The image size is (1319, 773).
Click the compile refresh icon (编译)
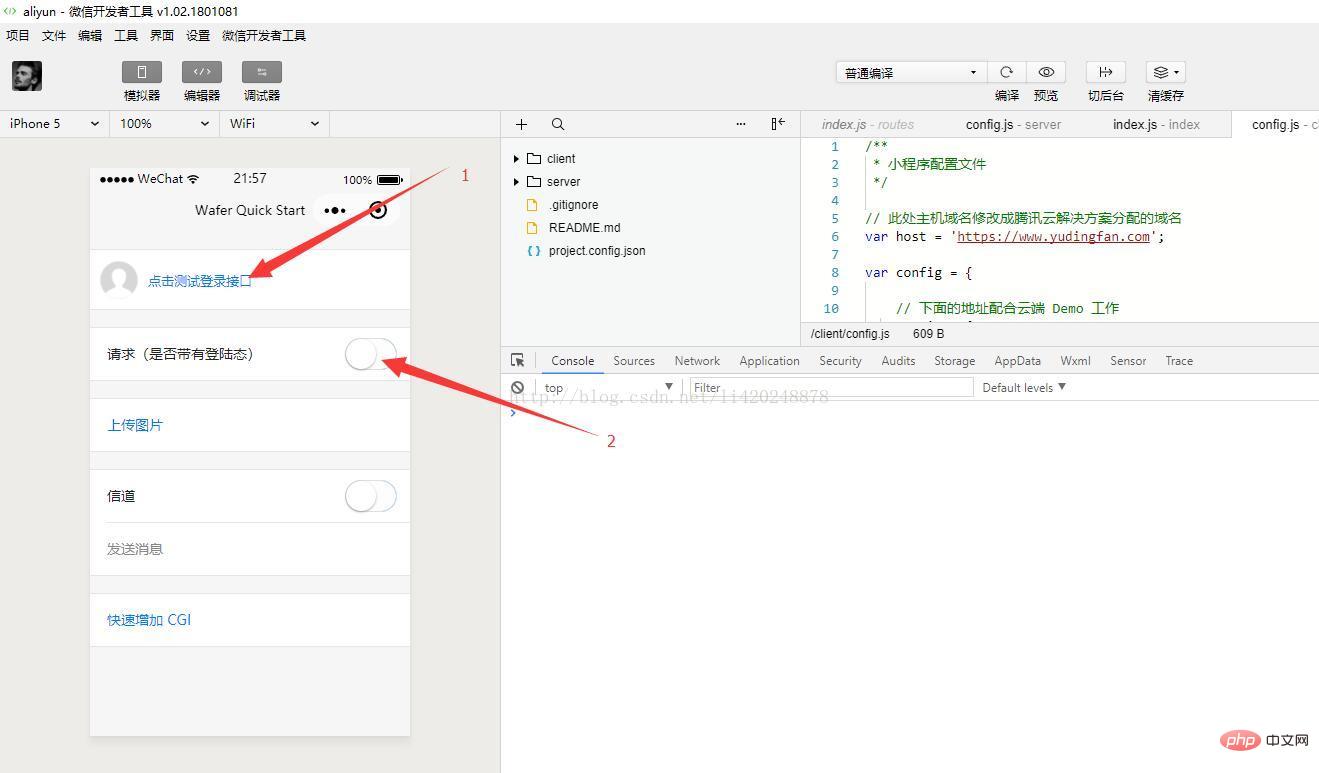pyautogui.click(x=1006, y=72)
